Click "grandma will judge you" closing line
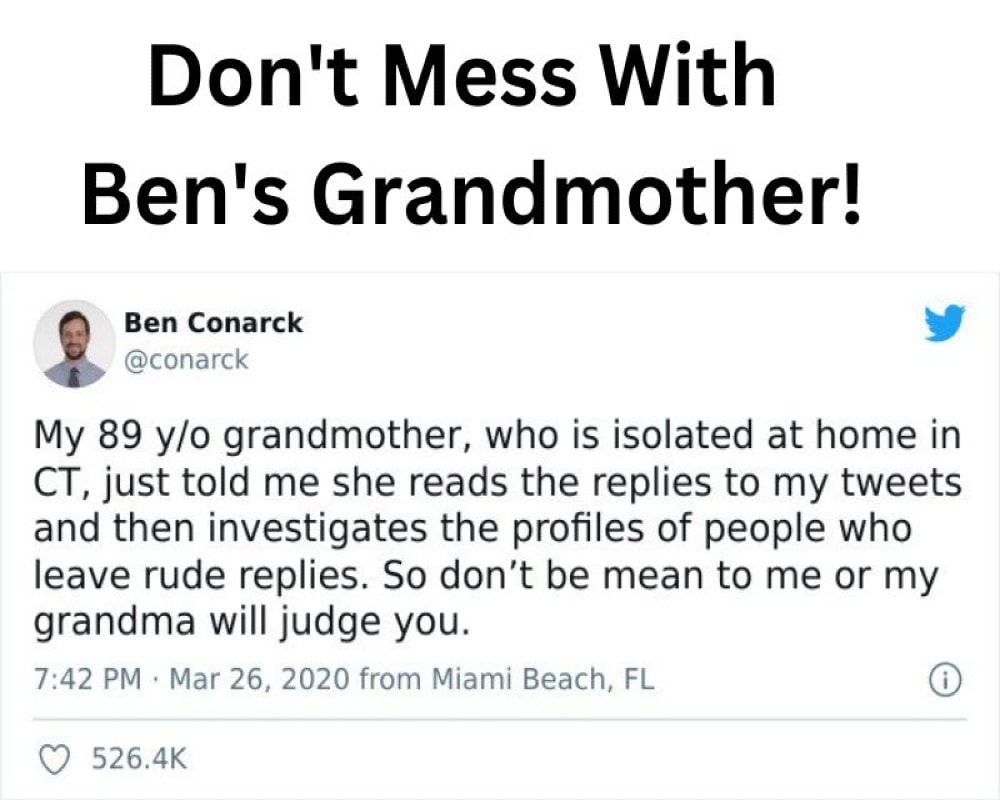The image size is (1000, 800). [251, 622]
